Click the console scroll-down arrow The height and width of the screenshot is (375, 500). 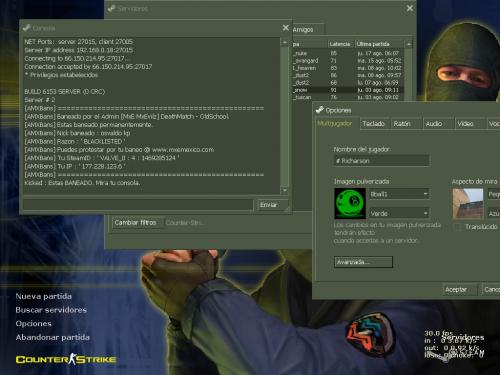click(285, 190)
